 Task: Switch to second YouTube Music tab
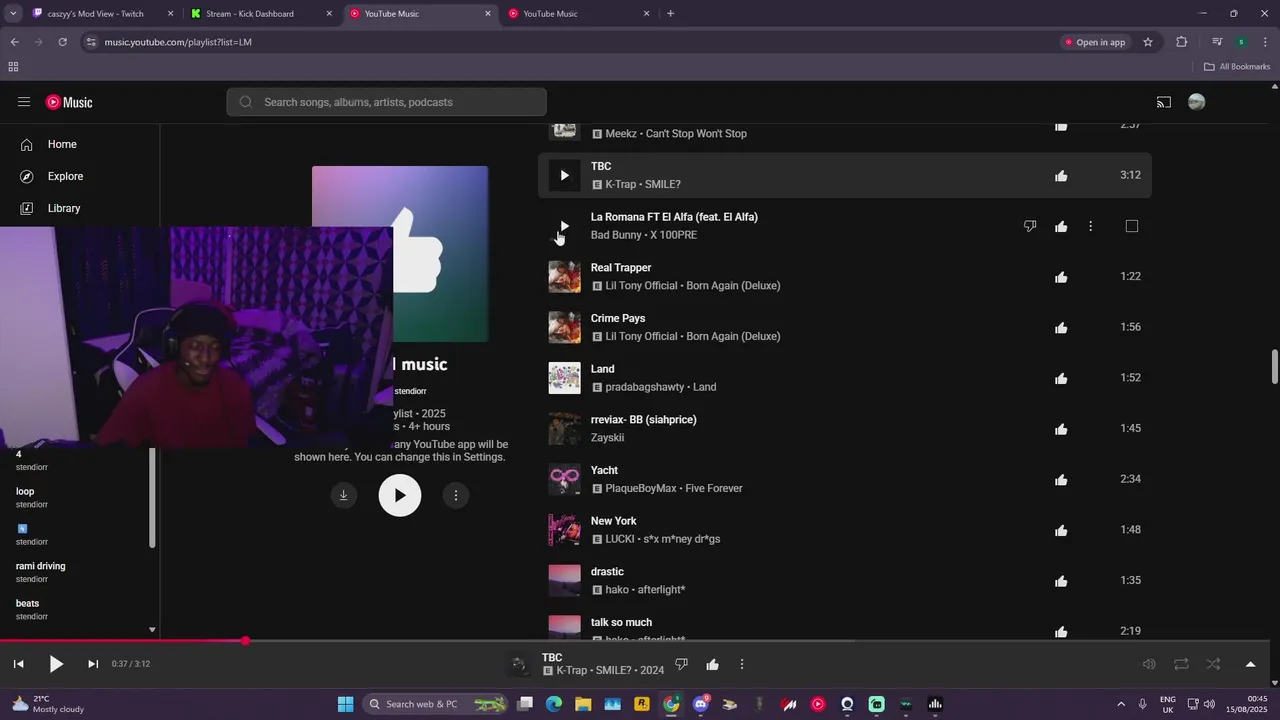tap(578, 14)
